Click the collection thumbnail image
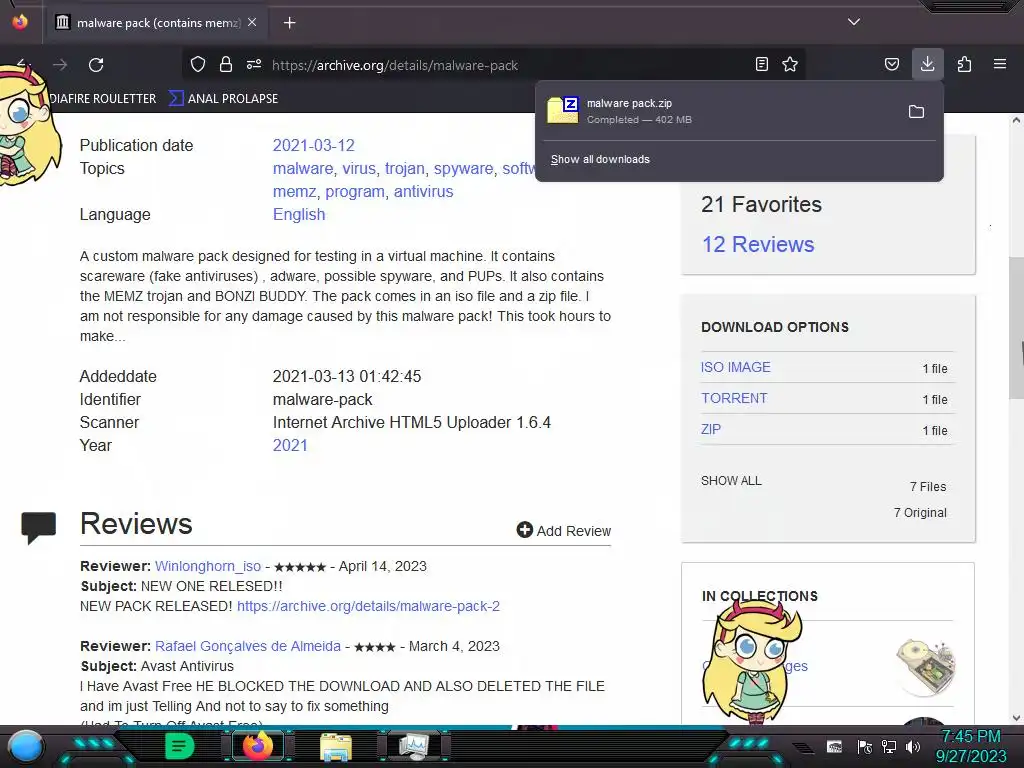The height and width of the screenshot is (768, 1024). coord(925,666)
